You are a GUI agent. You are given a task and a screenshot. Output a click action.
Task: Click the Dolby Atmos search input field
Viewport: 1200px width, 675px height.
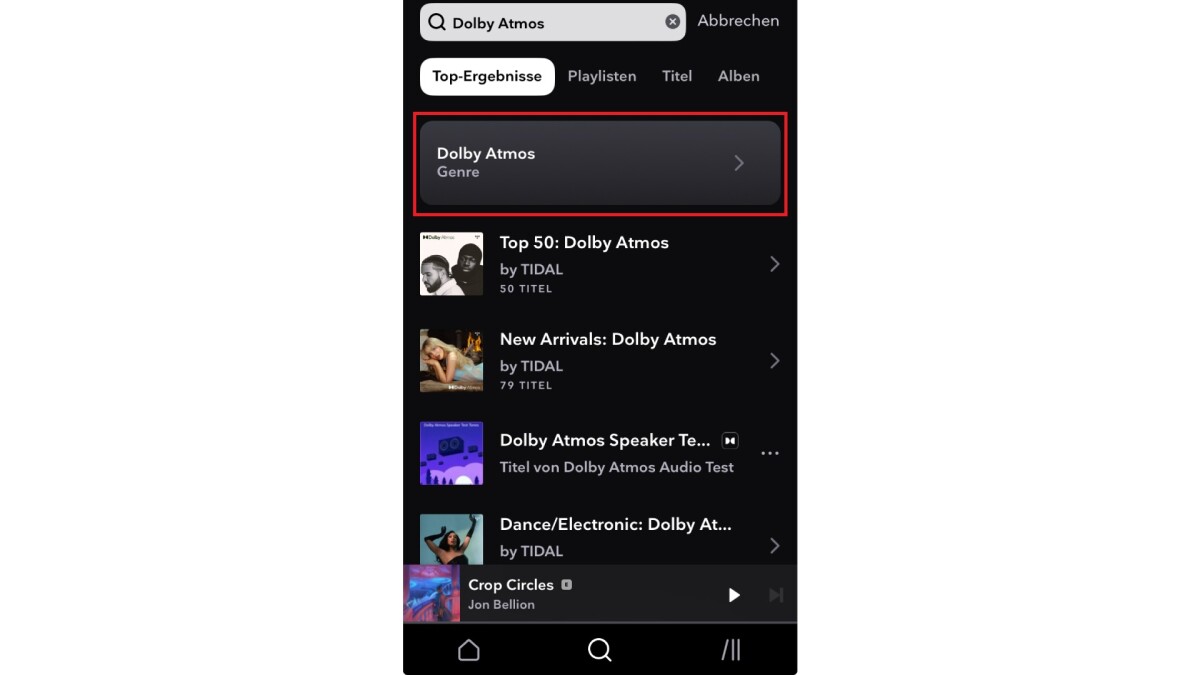pos(553,22)
